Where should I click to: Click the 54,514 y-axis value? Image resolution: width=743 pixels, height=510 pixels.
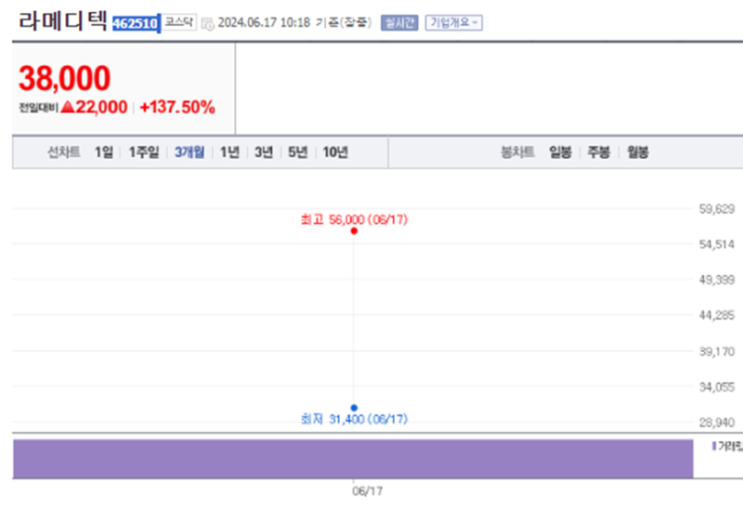pos(716,245)
